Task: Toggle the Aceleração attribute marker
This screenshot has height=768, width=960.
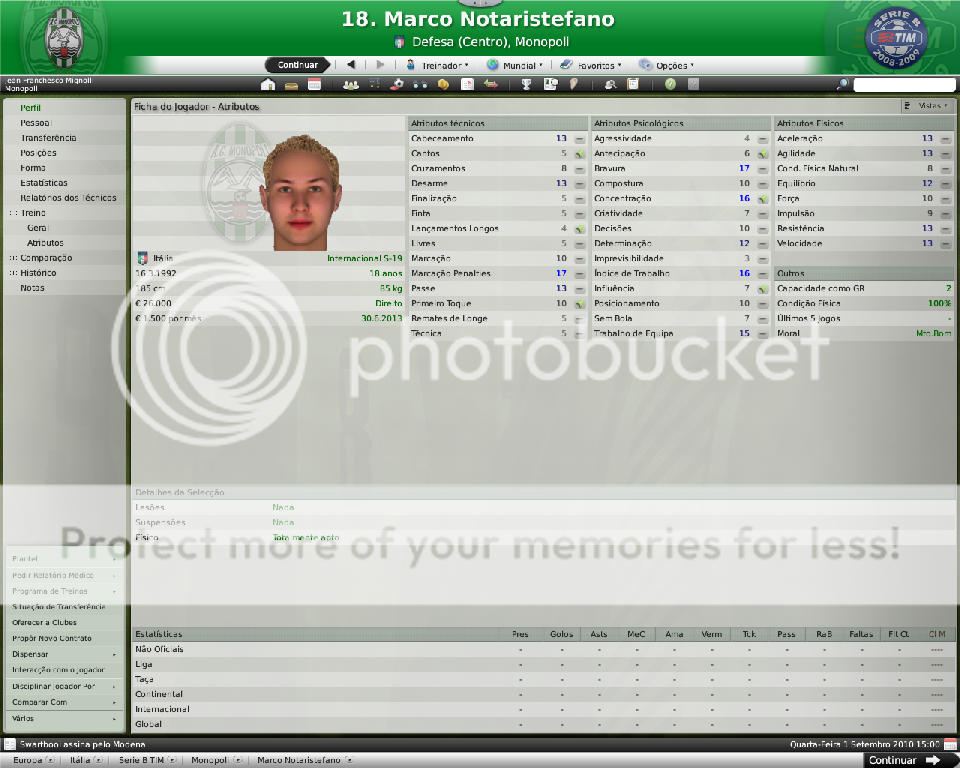Action: (946, 139)
